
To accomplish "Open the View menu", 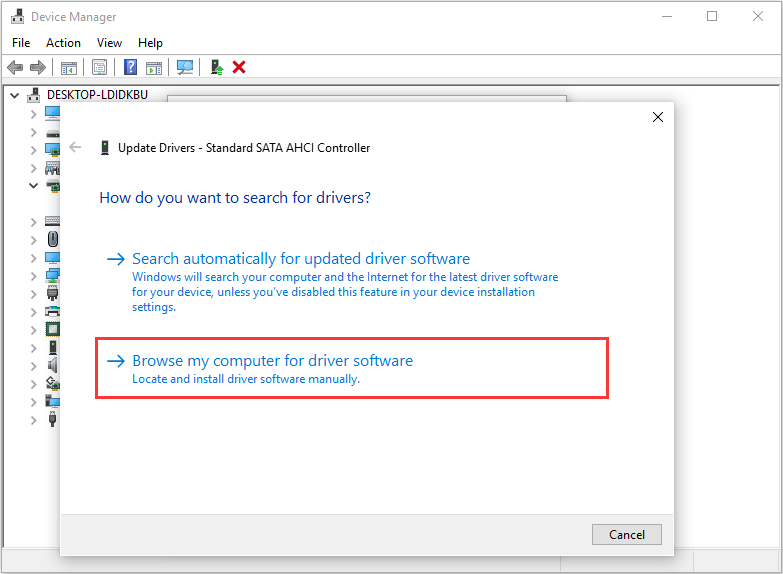I will point(109,43).
